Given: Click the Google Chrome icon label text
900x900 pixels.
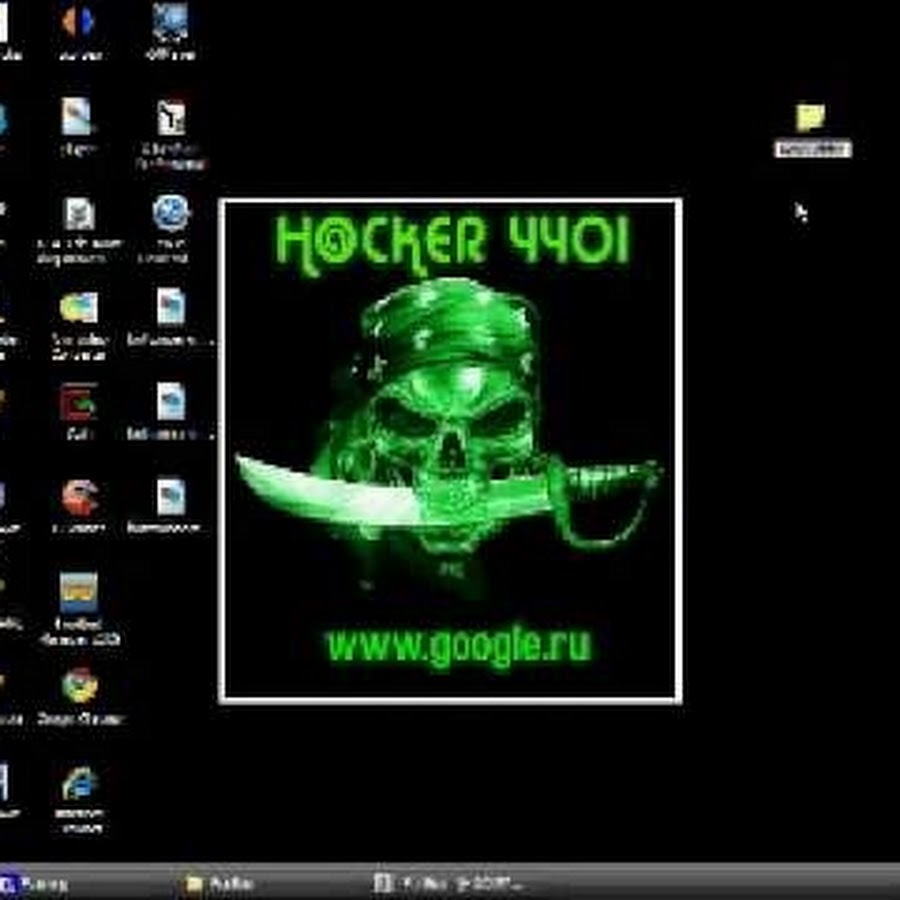Looking at the screenshot, I should click(80, 719).
